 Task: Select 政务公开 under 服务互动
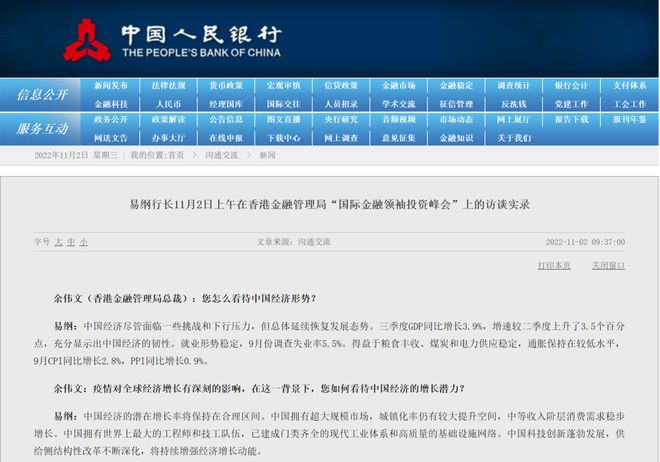click(x=111, y=120)
